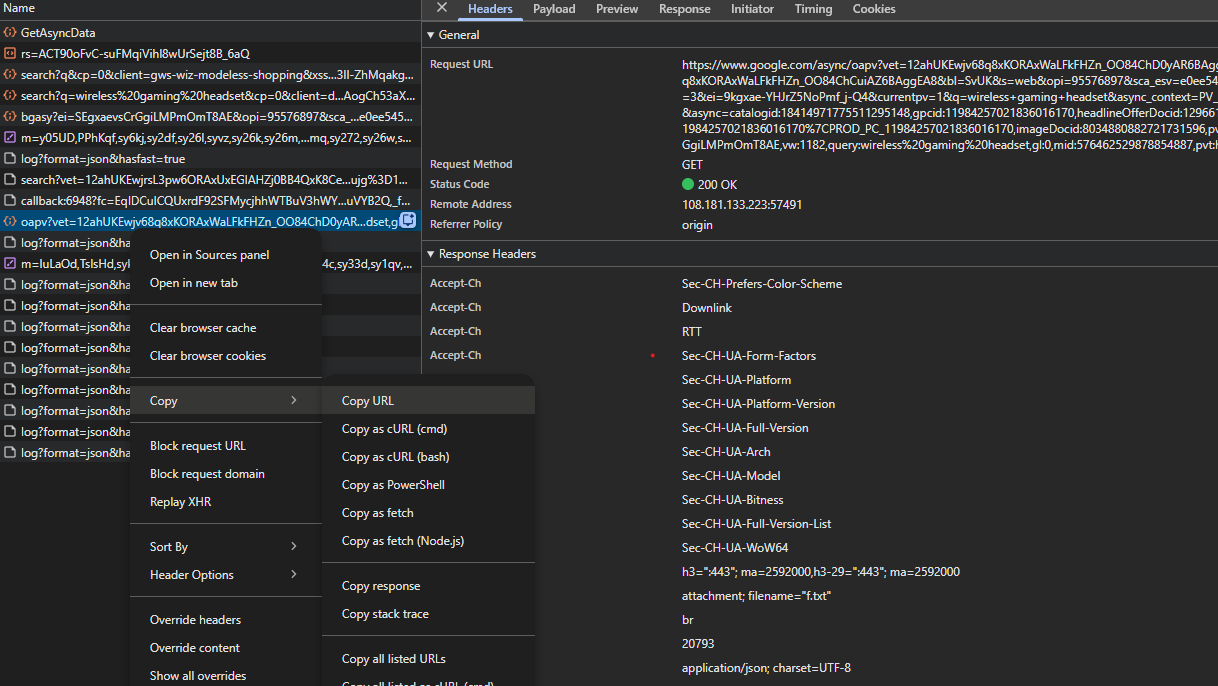Image resolution: width=1218 pixels, height=686 pixels.
Task: Click the purple stylesheet icon beside m=y05UD request
Action: pyautogui.click(x=10, y=138)
